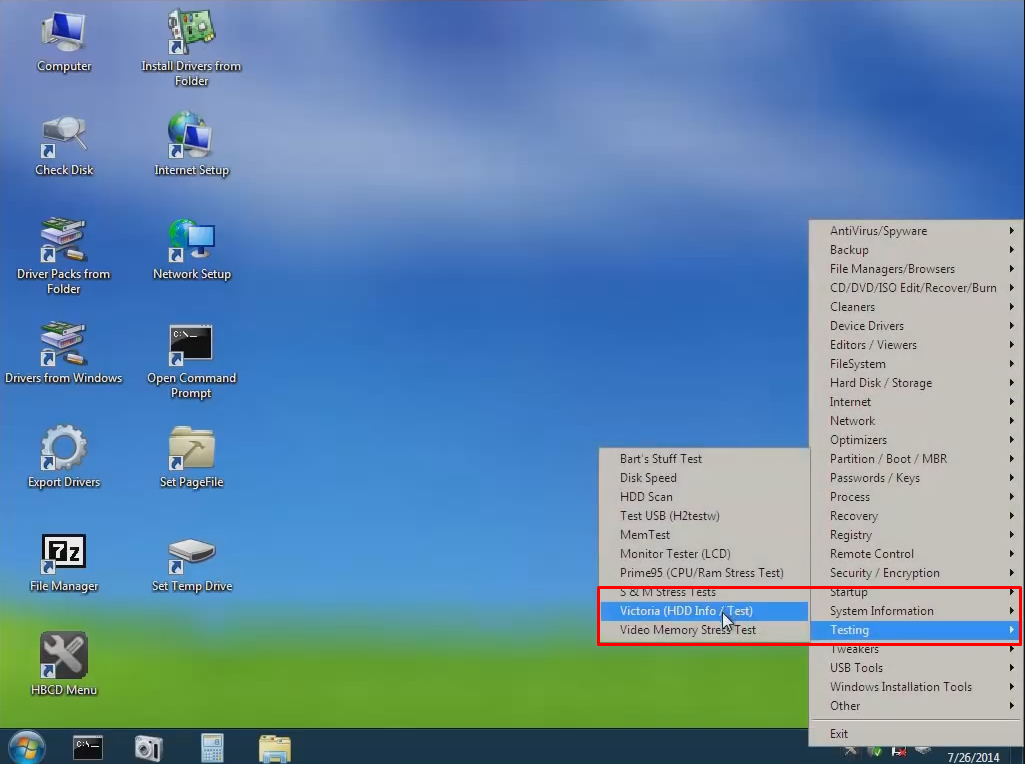Expand the FileSystem submenu

click(x=915, y=363)
